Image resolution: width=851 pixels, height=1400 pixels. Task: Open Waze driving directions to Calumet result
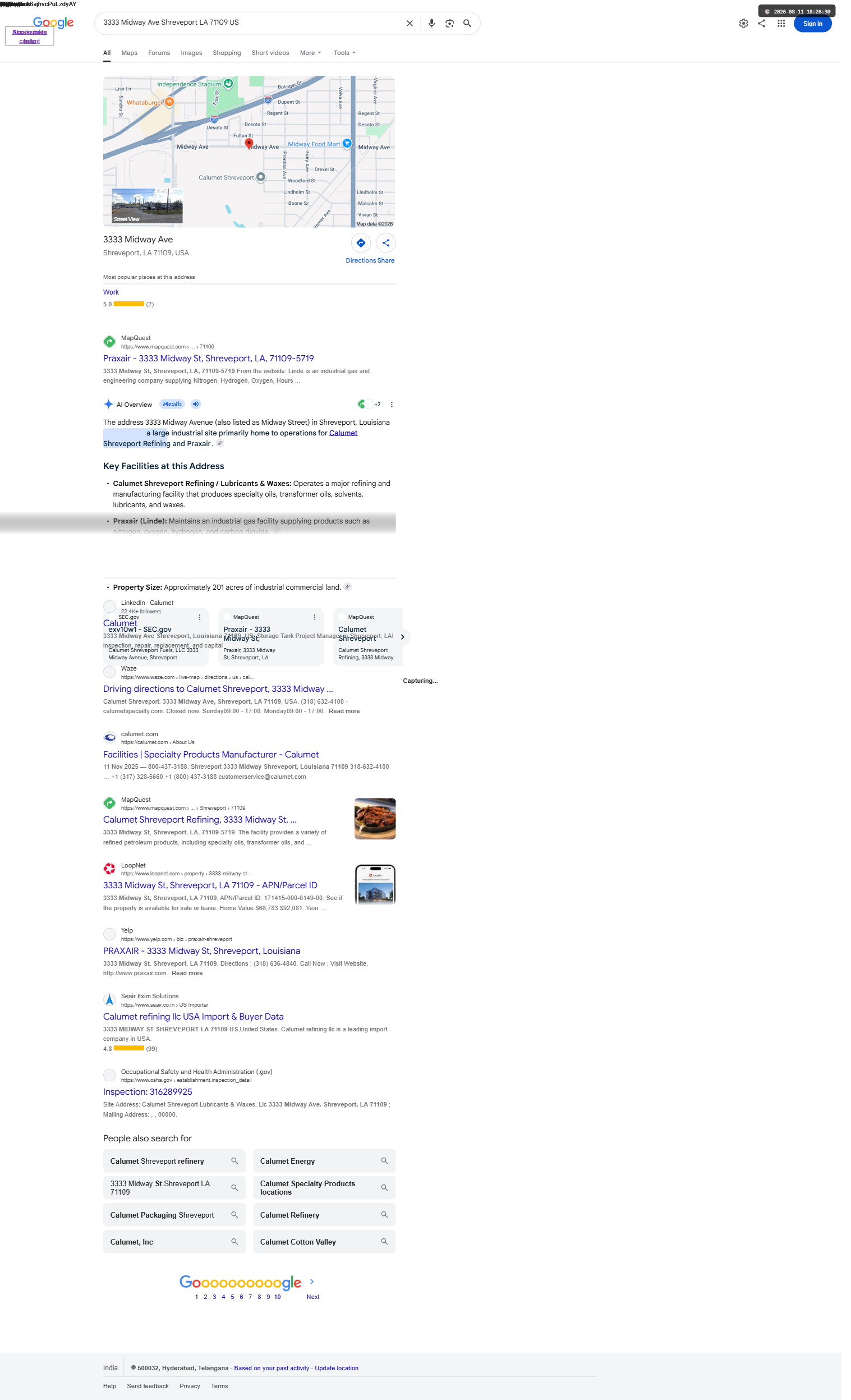(x=218, y=689)
